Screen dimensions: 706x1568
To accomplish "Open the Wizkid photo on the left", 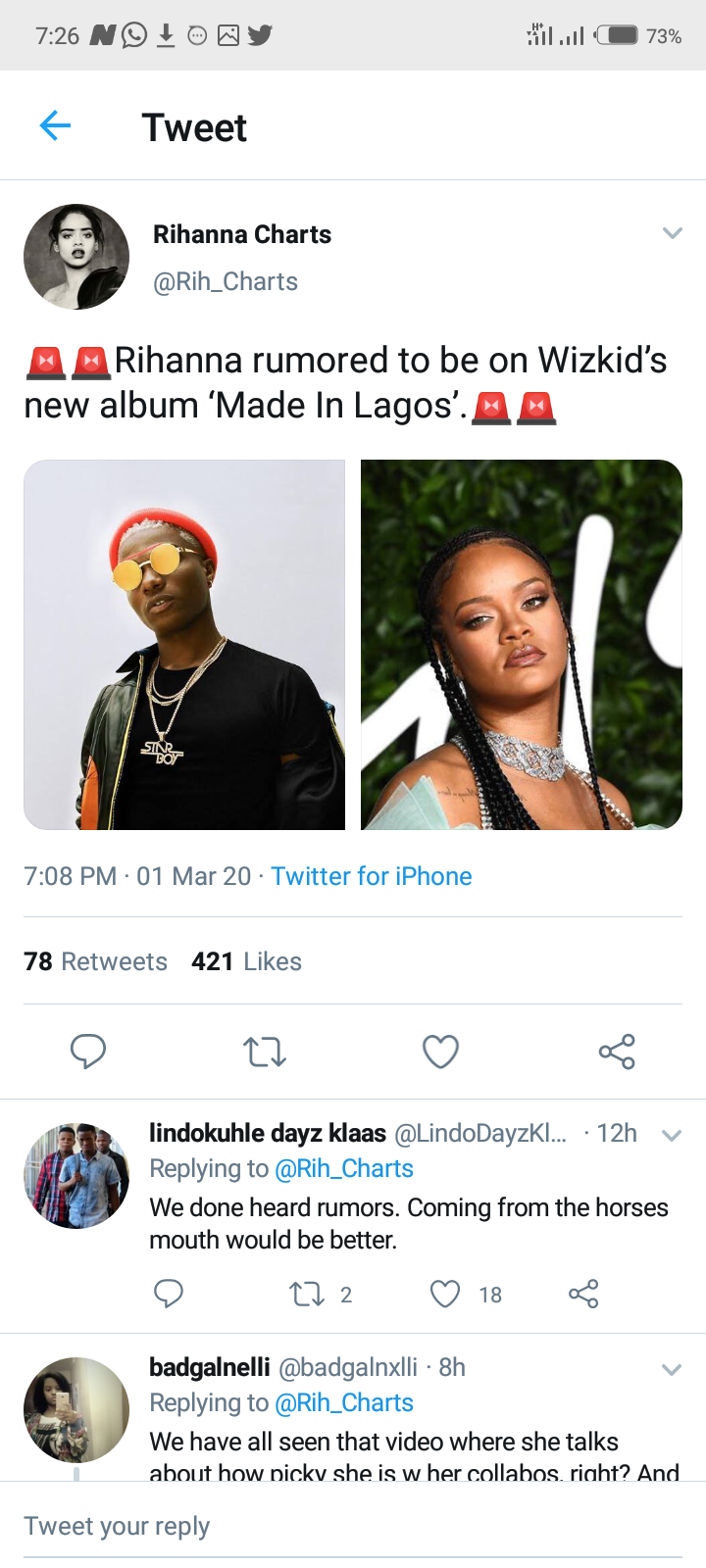I will pyautogui.click(x=184, y=645).
